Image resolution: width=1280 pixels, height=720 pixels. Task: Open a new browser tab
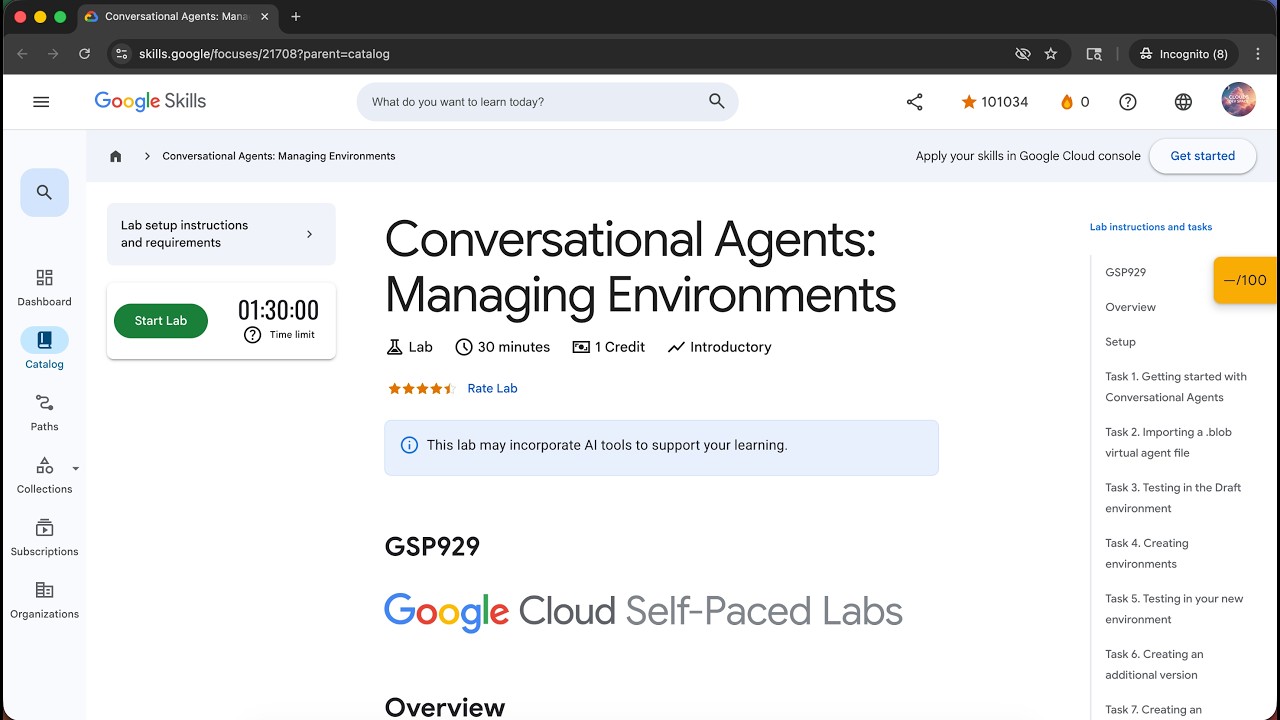pos(295,17)
